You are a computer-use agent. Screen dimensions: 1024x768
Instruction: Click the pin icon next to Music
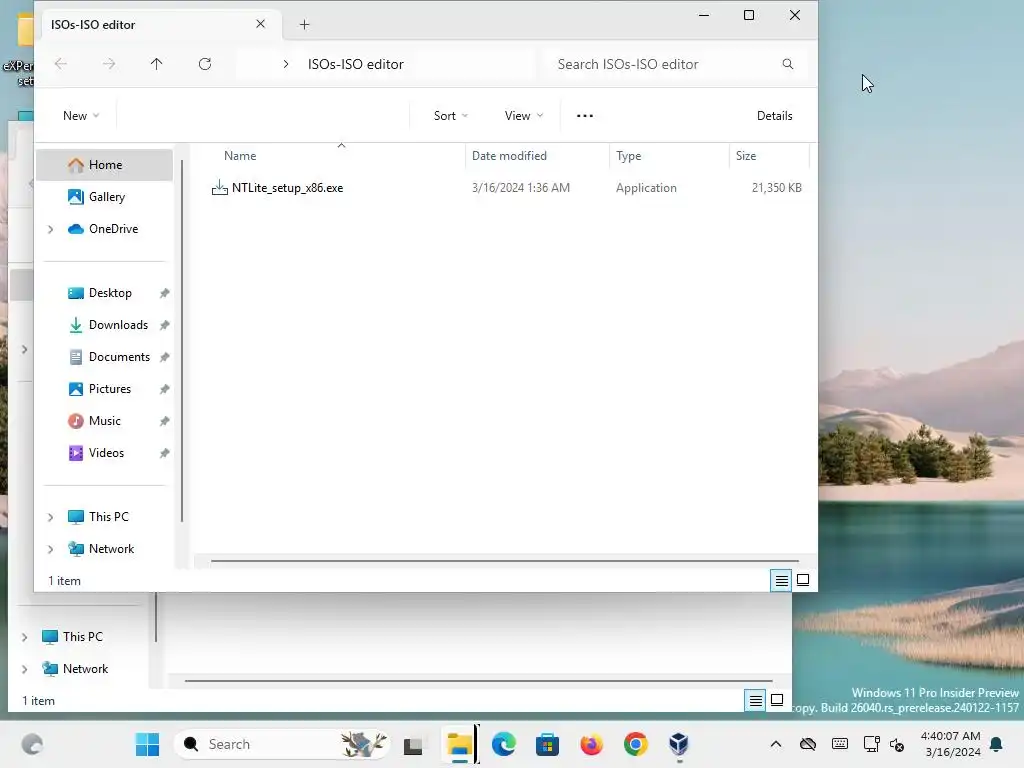coord(165,421)
